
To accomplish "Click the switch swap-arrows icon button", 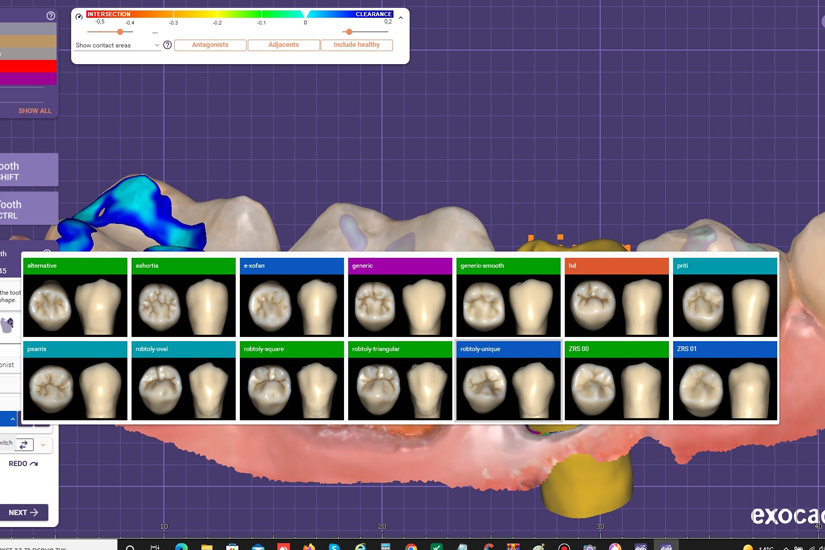I will pyautogui.click(x=24, y=445).
